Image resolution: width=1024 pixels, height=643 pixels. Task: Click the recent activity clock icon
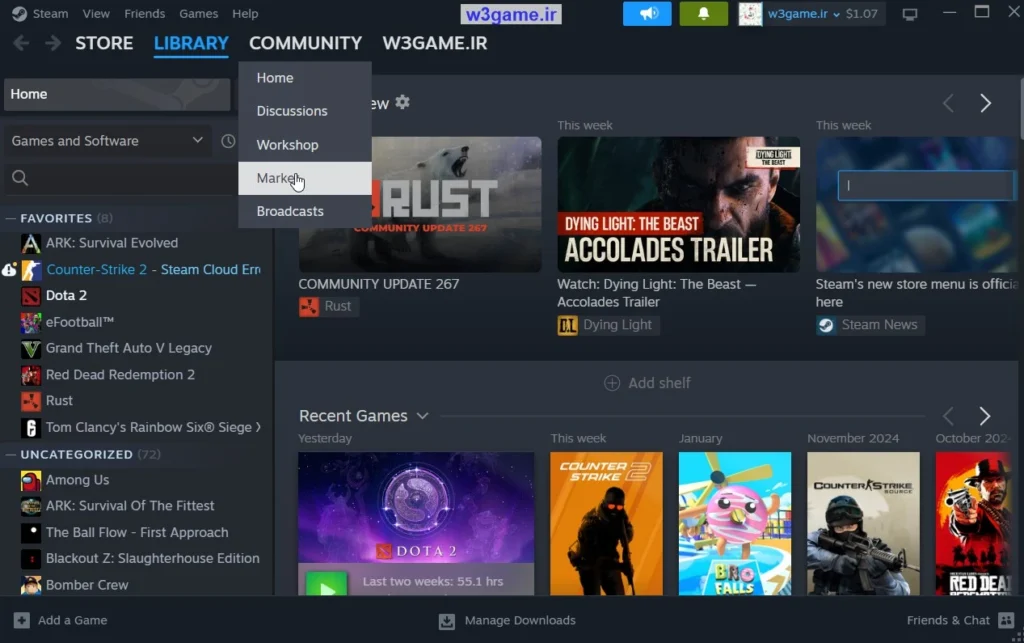[x=228, y=141]
